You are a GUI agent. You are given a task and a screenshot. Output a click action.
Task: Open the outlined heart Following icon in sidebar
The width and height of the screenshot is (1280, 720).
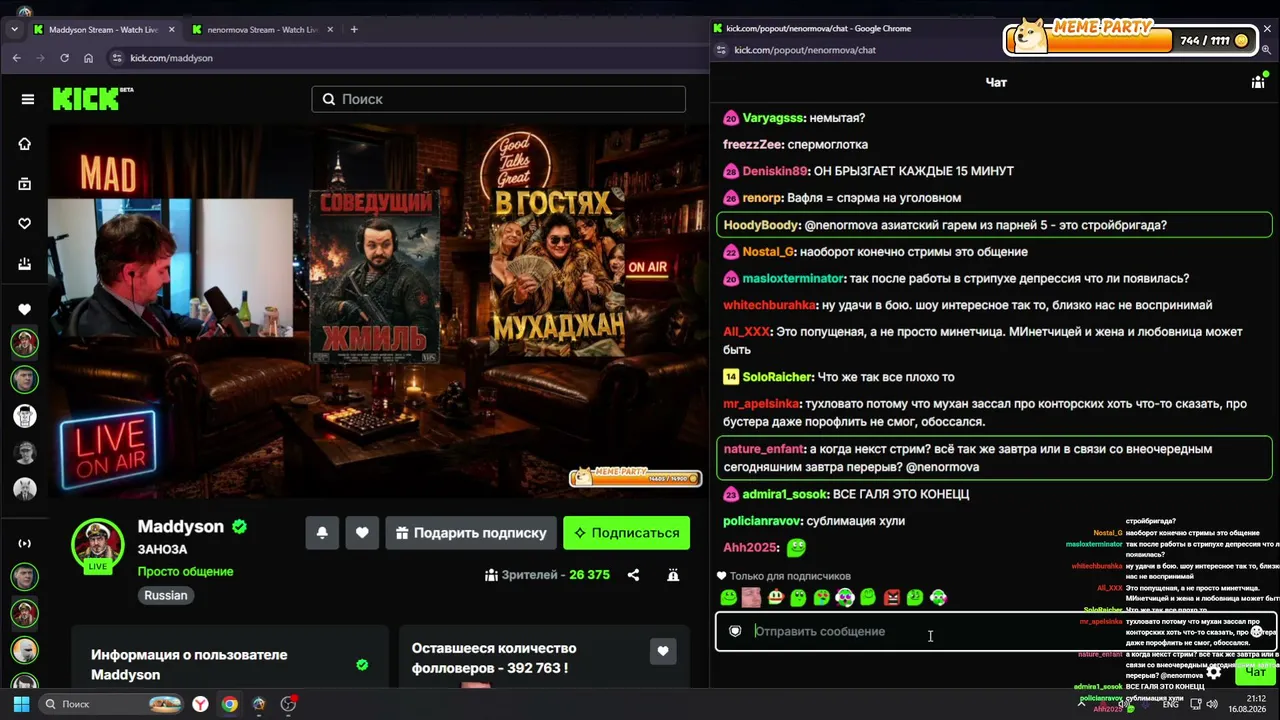(25, 224)
